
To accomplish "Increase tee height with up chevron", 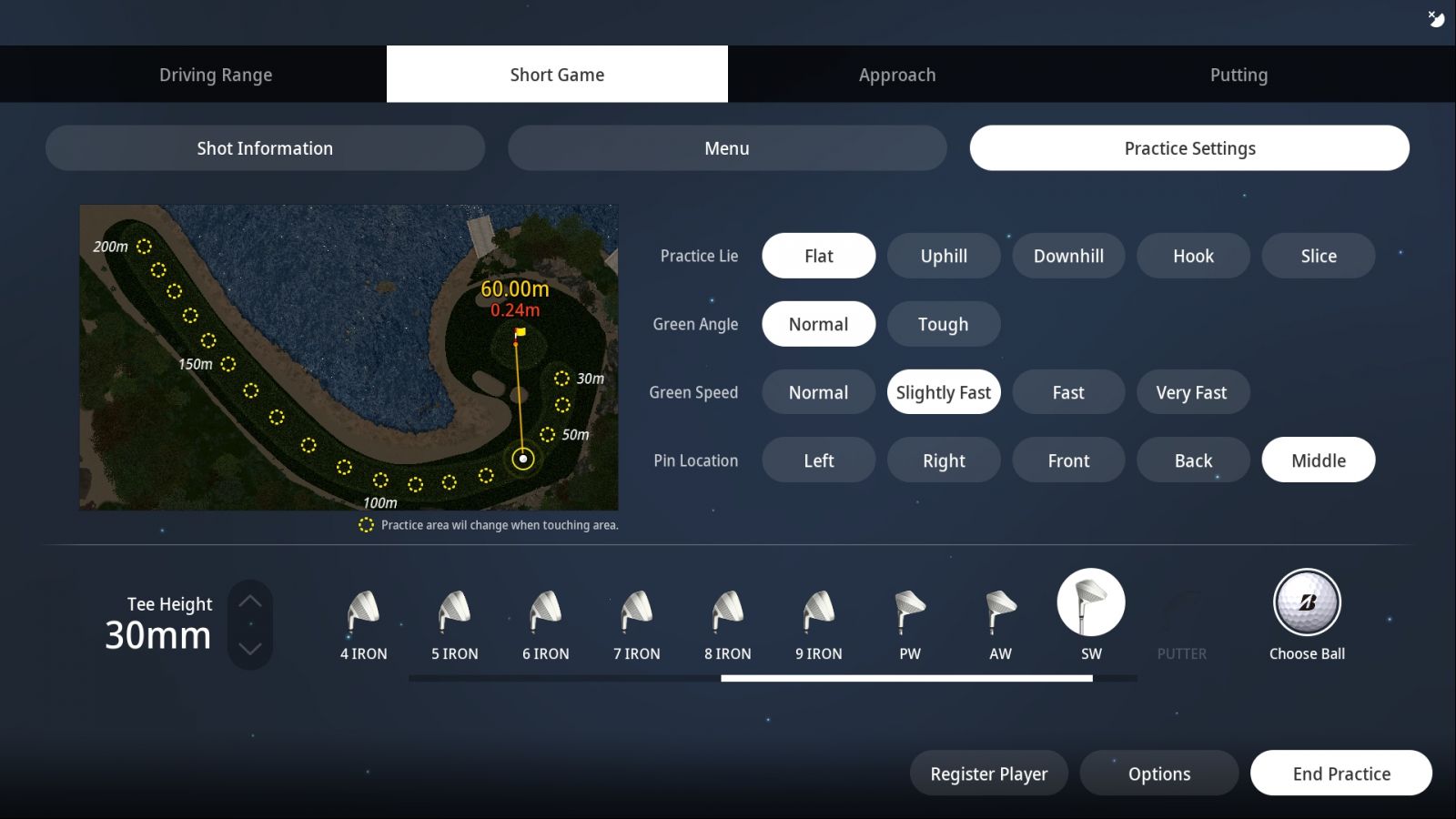I will tap(250, 602).
